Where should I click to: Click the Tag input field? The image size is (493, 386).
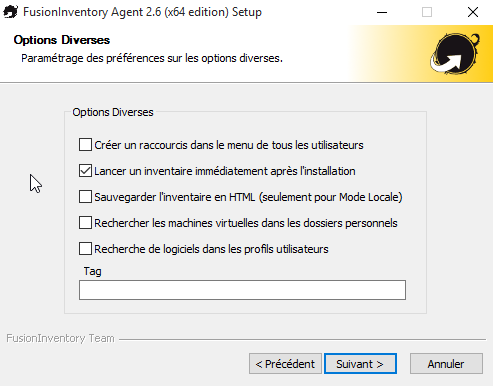[242, 290]
